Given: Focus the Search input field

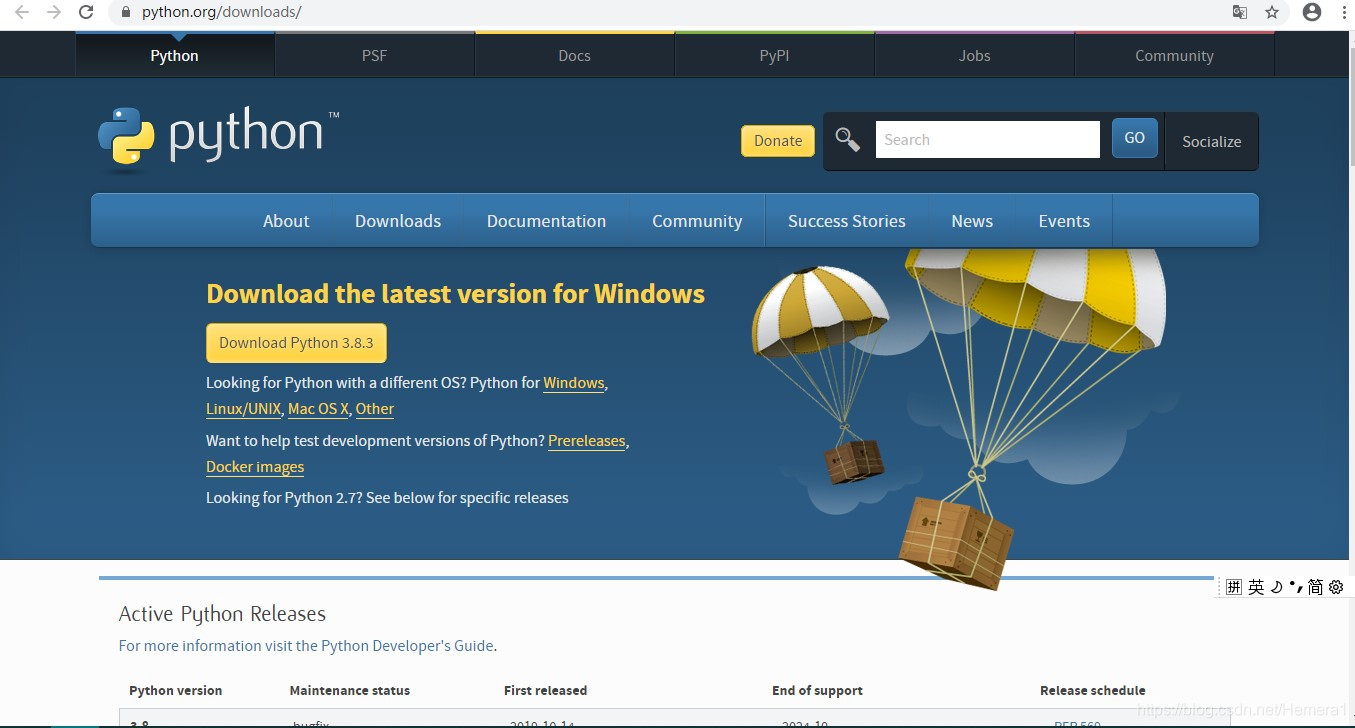Looking at the screenshot, I should (987, 140).
